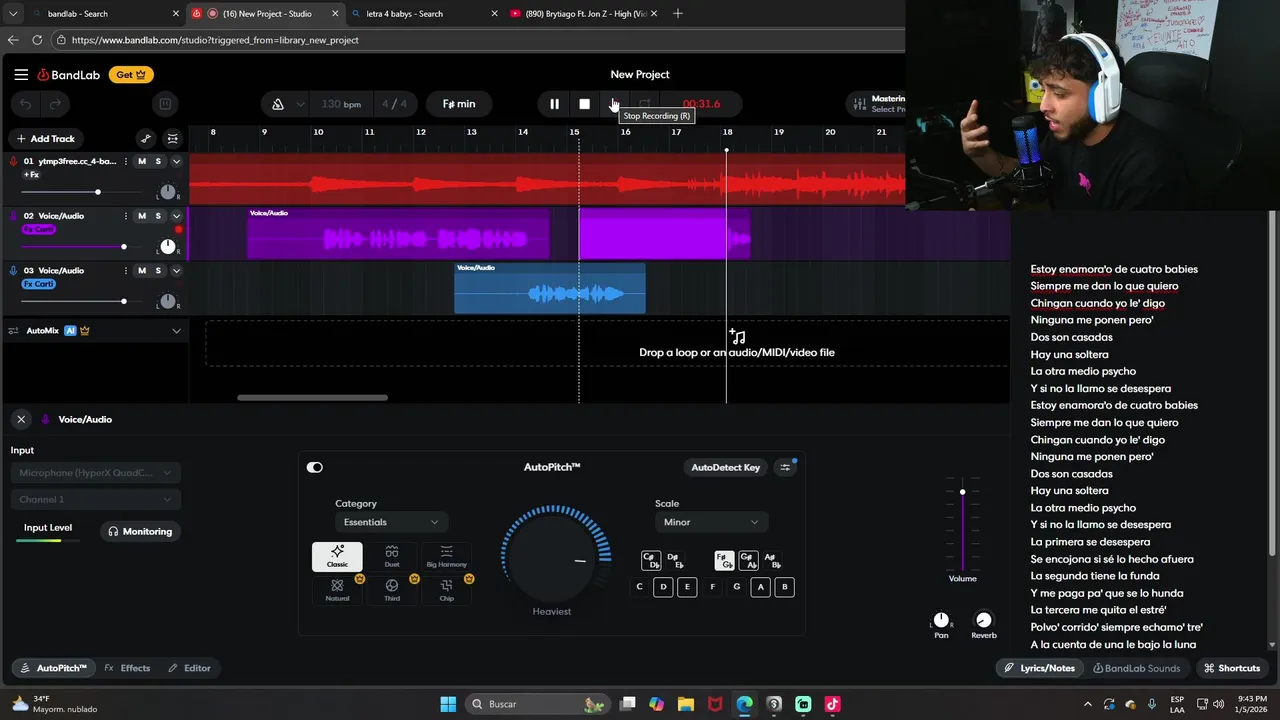1280x720 pixels.
Task: Click the save project icon beside redo
Action: (x=165, y=104)
